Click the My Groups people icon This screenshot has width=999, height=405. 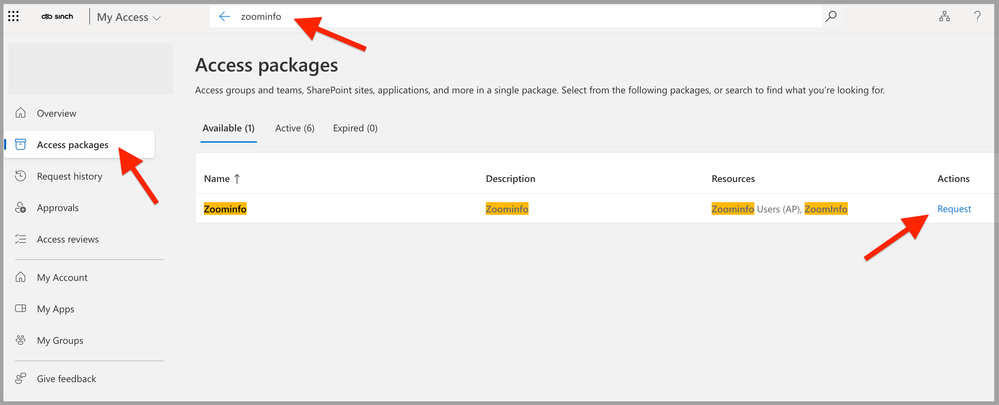pos(20,341)
